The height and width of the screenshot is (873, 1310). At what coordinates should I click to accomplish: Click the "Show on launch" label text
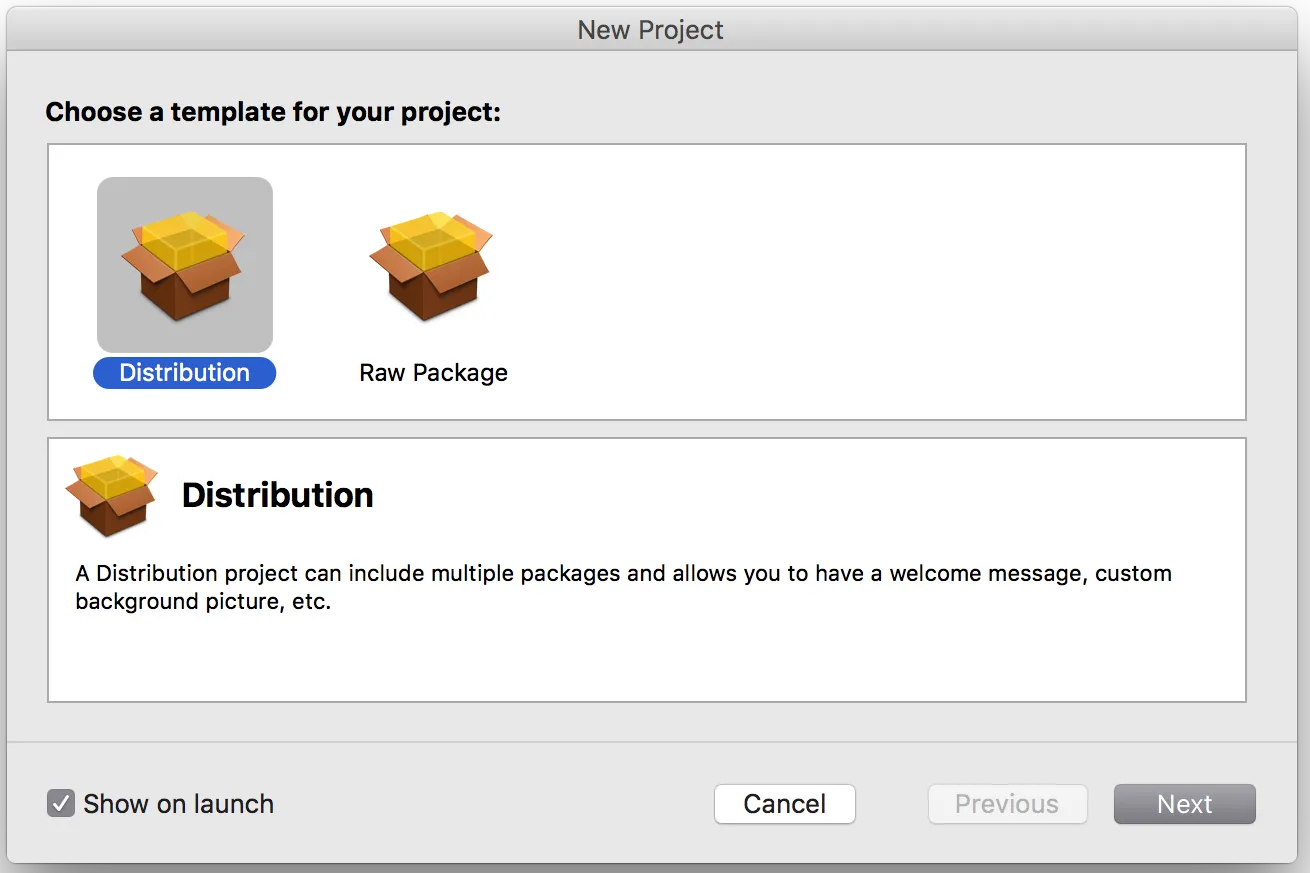[x=178, y=804]
